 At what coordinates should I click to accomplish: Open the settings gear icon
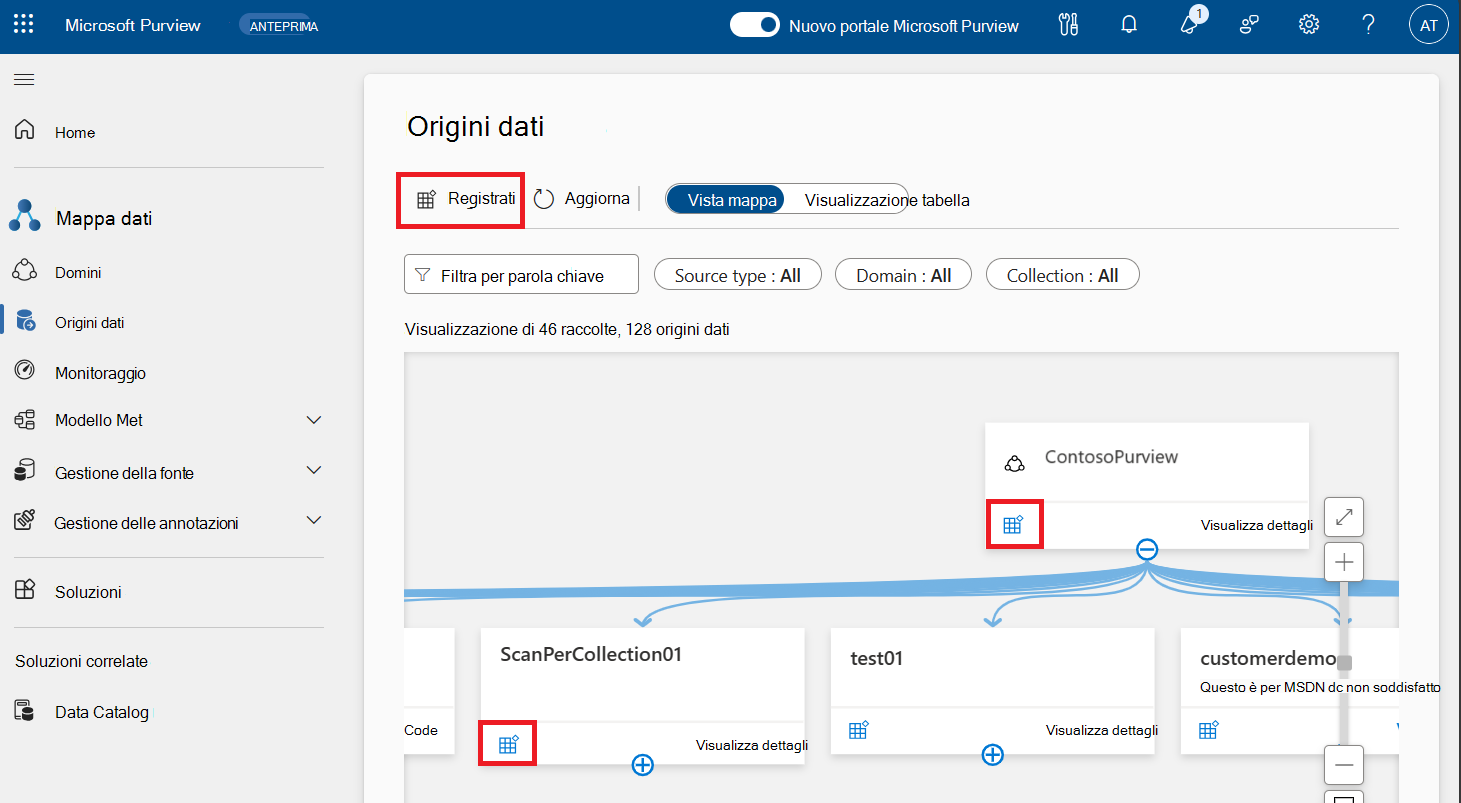click(1309, 25)
